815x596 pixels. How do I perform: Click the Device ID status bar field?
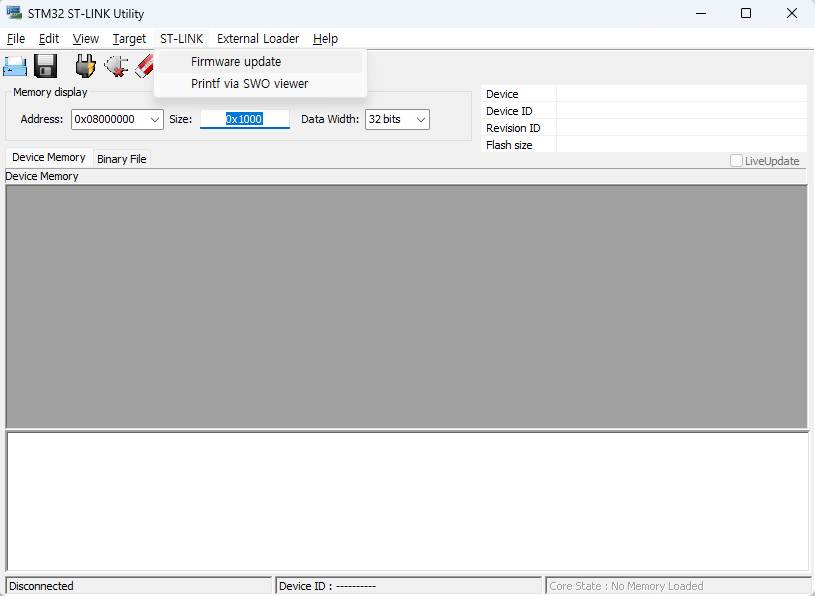tap(409, 586)
